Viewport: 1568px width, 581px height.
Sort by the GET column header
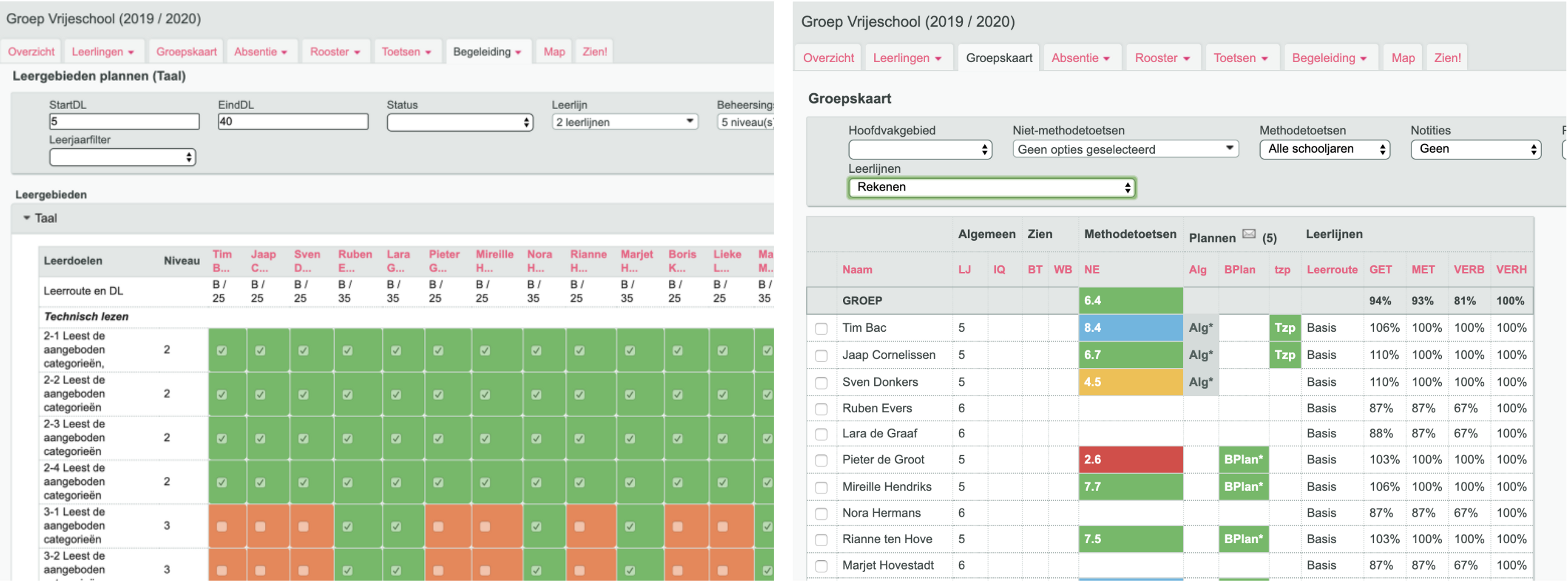coord(1380,270)
